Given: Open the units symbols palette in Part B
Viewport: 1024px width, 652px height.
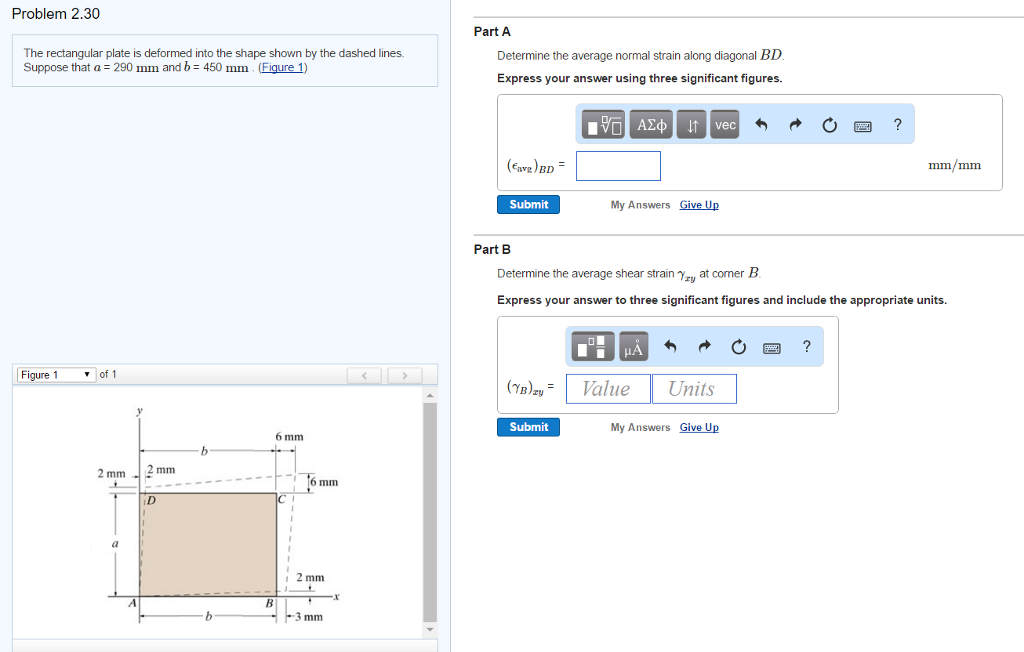Looking at the screenshot, I should [x=633, y=347].
